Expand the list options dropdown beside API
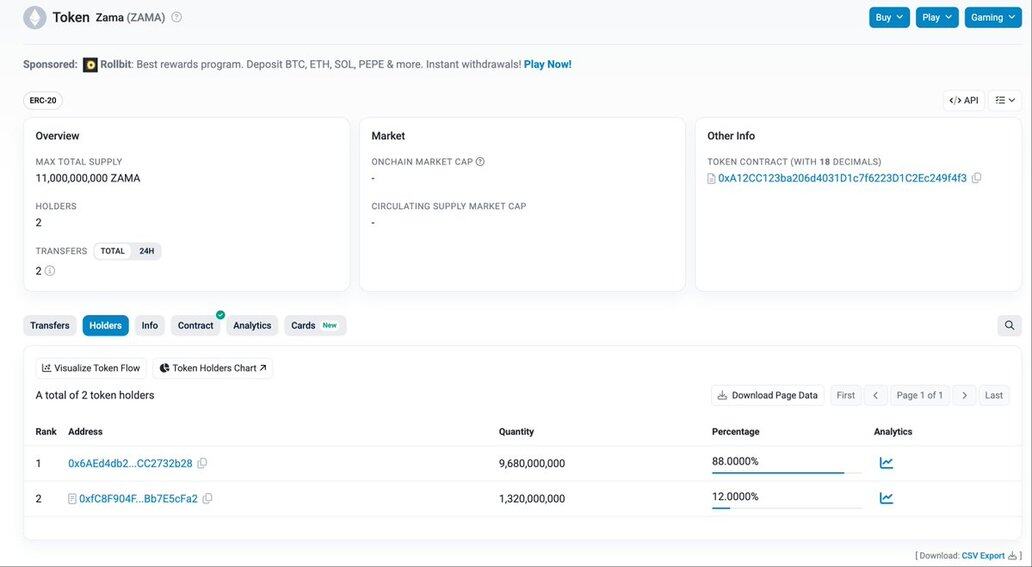This screenshot has height=567, width=1032. tap(1005, 100)
